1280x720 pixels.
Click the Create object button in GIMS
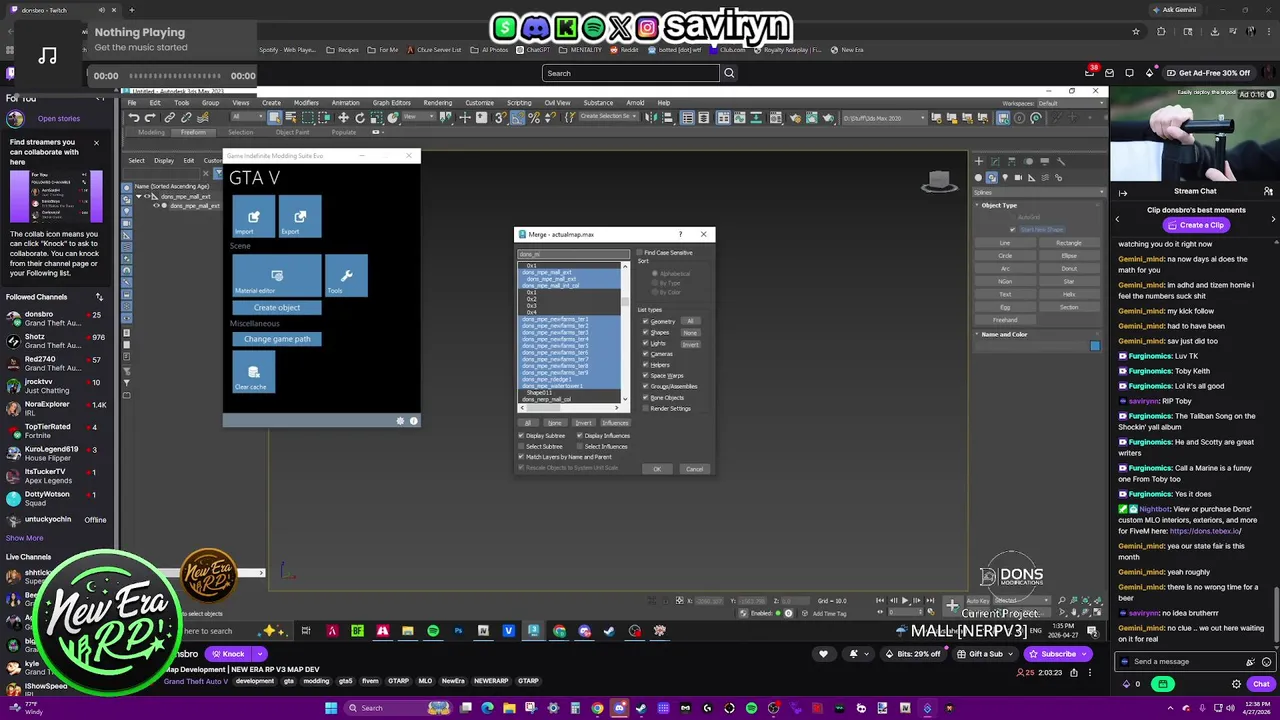277,308
